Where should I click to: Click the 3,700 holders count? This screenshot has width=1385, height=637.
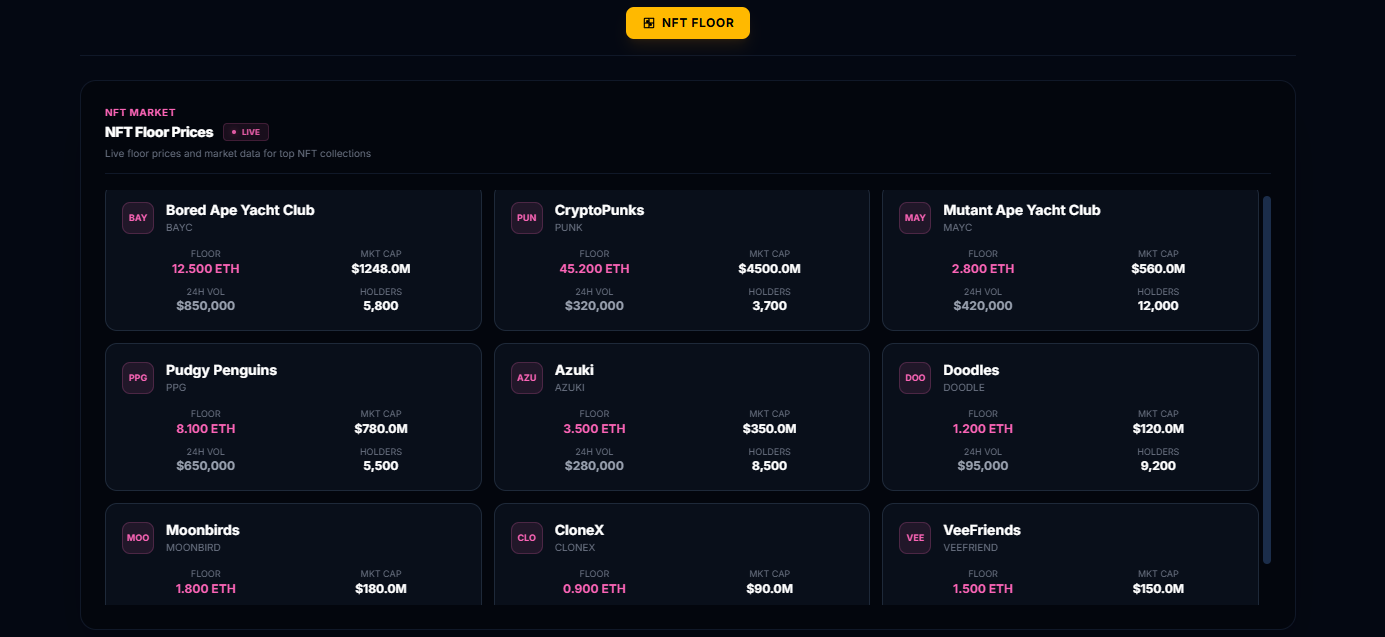pos(769,306)
